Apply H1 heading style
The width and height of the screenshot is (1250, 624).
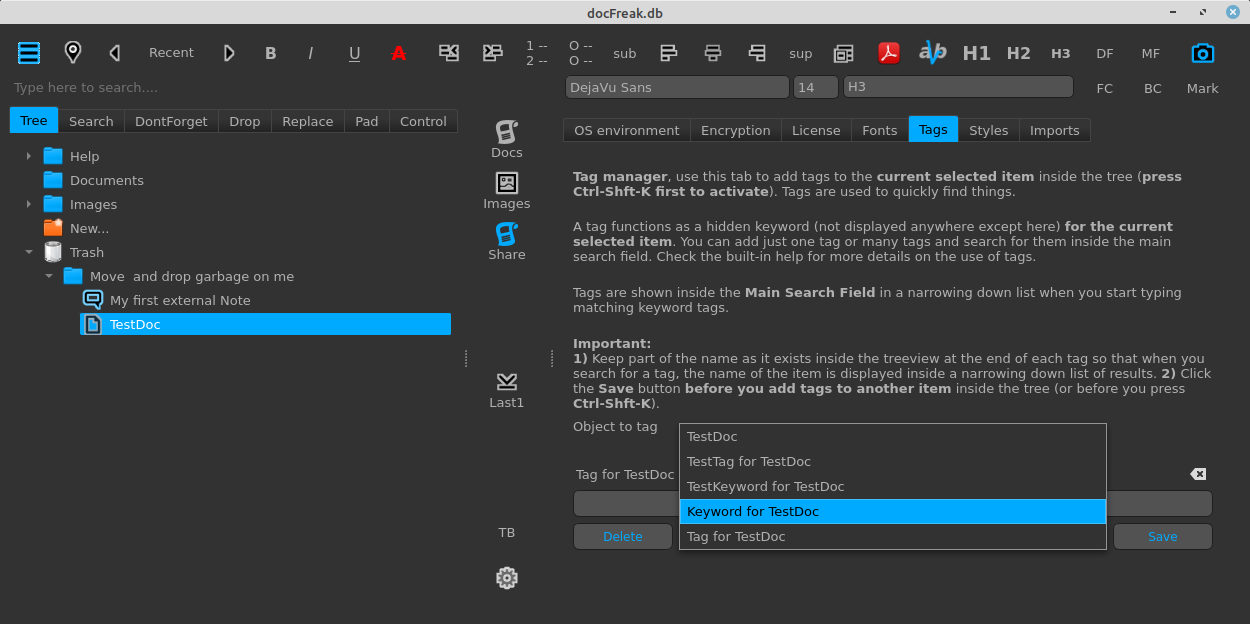pyautogui.click(x=976, y=54)
